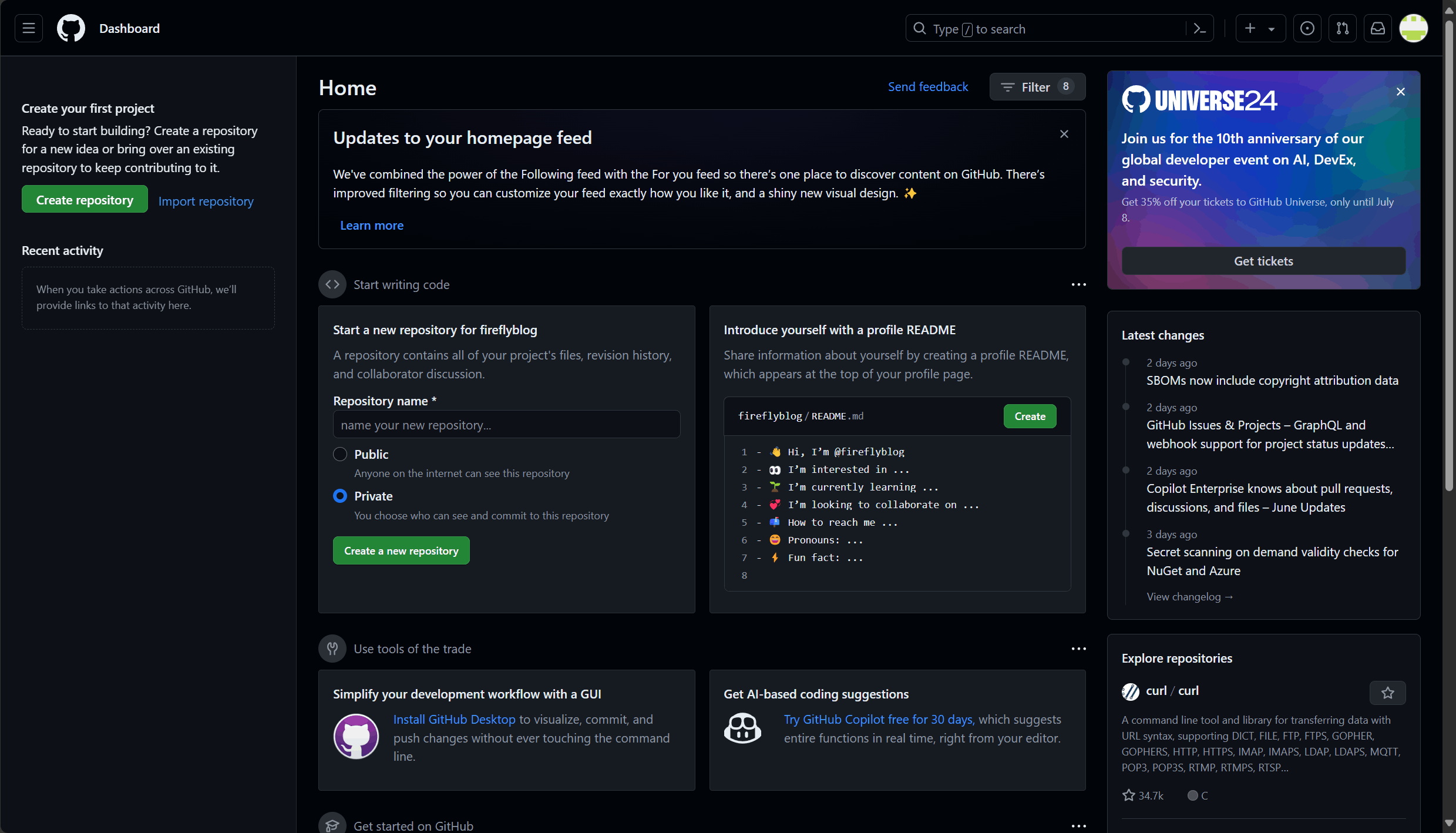Screen dimensions: 1456x833
Task: Click the plus create-new icon
Action: (x=1250, y=28)
